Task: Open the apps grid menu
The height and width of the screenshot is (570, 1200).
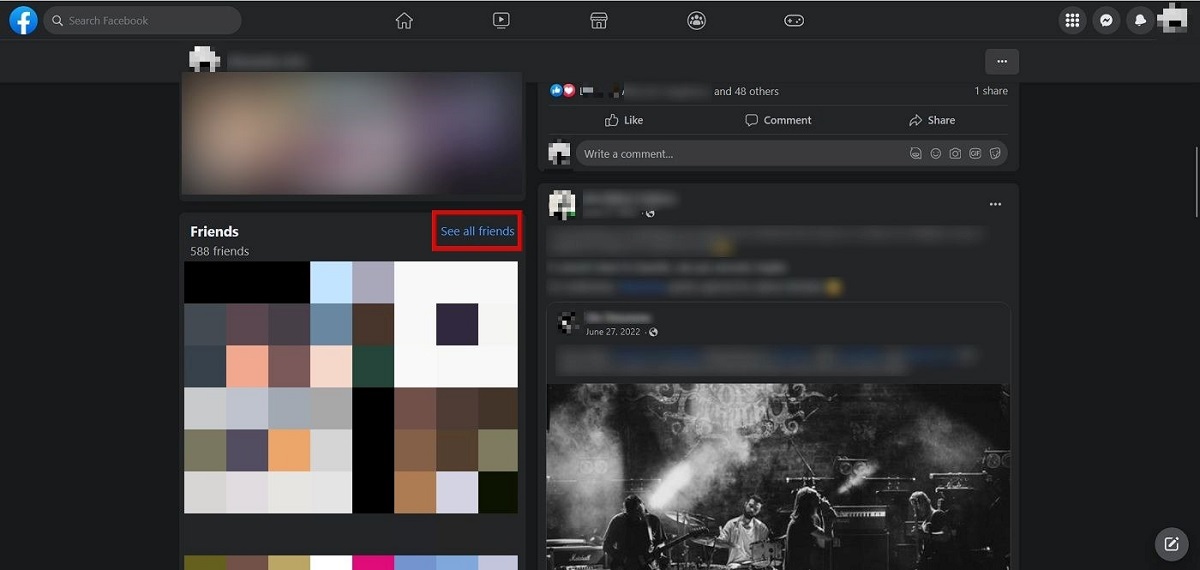Action: point(1073,20)
